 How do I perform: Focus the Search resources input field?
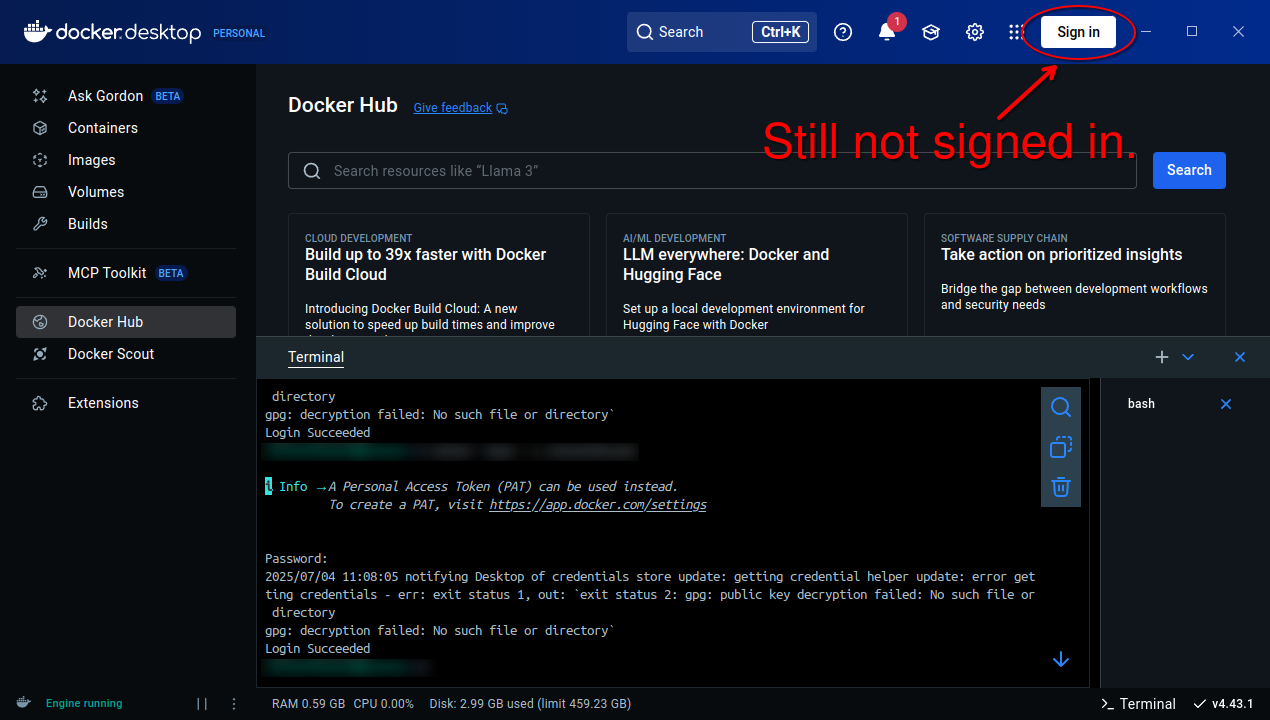click(712, 171)
